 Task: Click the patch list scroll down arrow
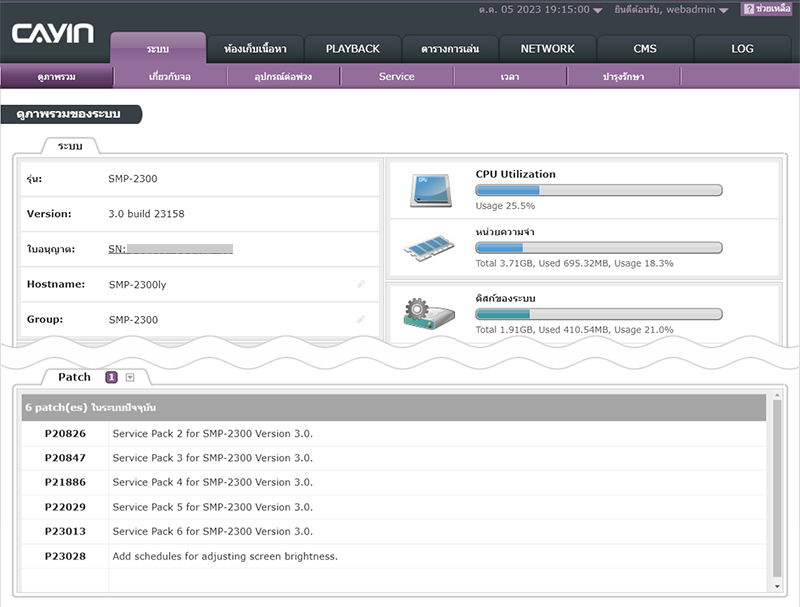tap(777, 586)
